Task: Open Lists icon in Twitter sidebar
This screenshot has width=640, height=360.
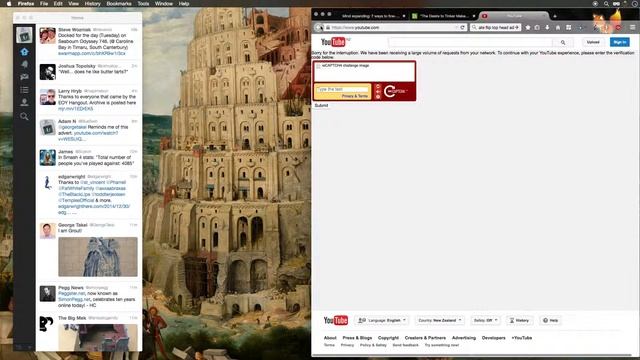Action: tap(24, 89)
